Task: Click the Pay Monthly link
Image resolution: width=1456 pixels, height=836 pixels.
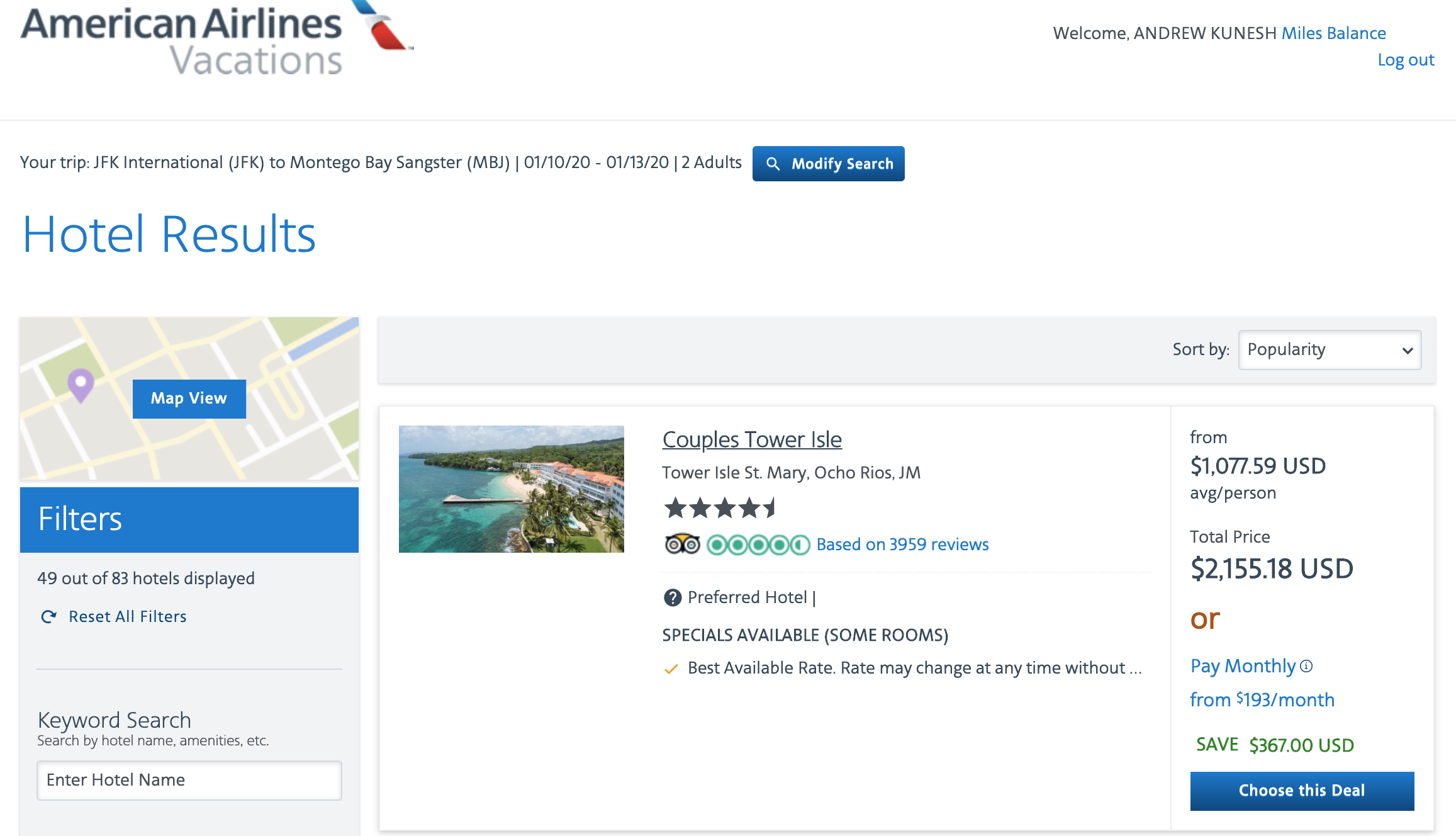Action: 1243,666
